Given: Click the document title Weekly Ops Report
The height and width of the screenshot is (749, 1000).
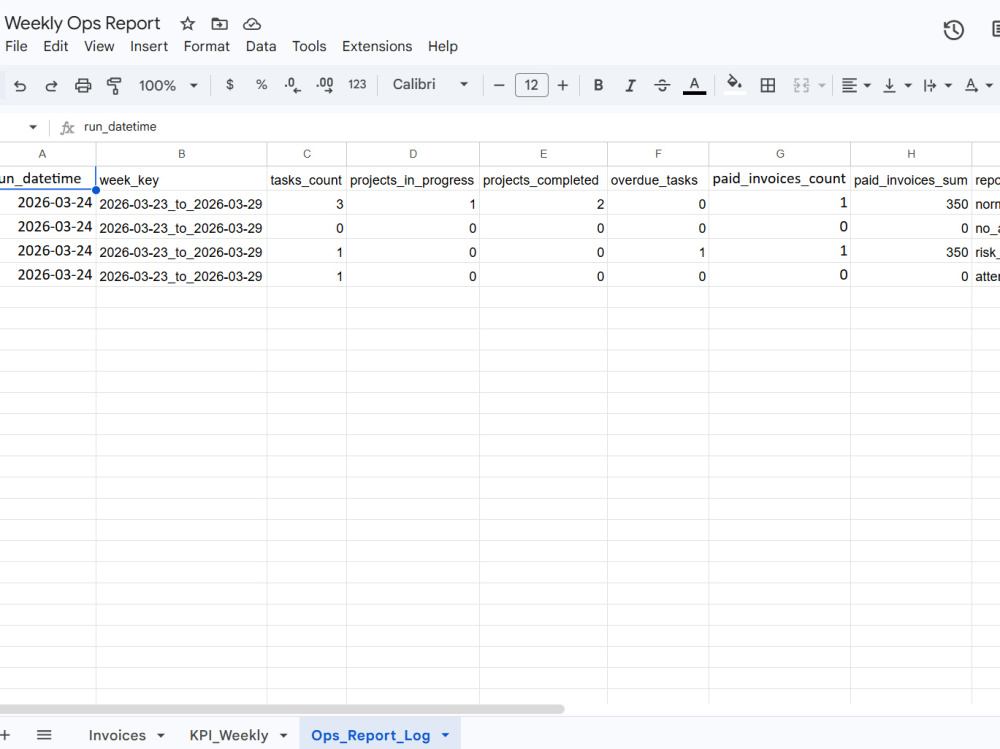Looking at the screenshot, I should pos(82,24).
